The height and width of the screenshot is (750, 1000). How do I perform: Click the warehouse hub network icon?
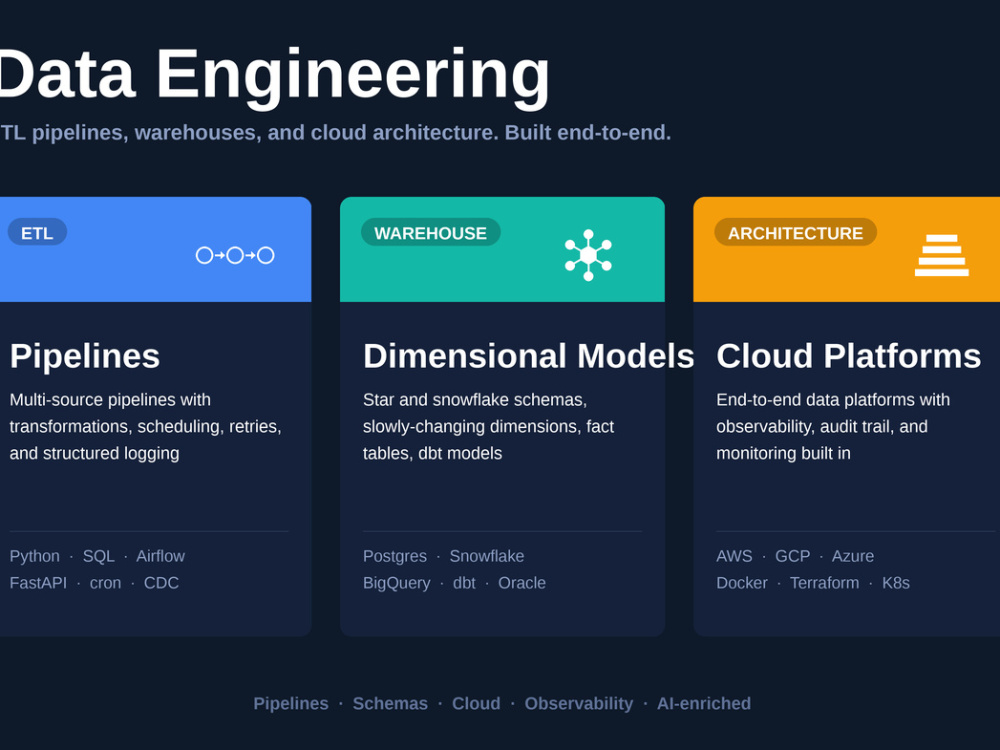[588, 255]
